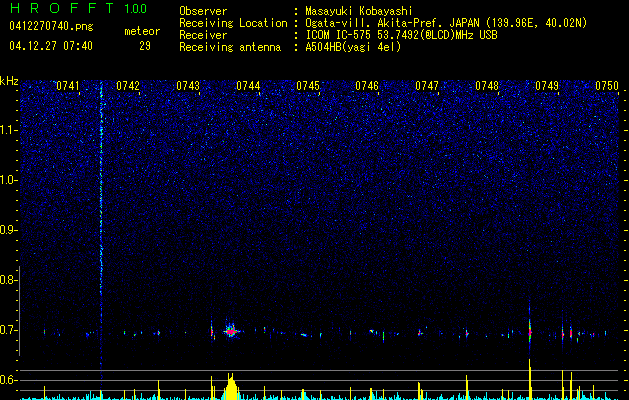Screen dimensions: 629x400
Task: Click the 1.1 kHz axis label
Action: coord(8,130)
